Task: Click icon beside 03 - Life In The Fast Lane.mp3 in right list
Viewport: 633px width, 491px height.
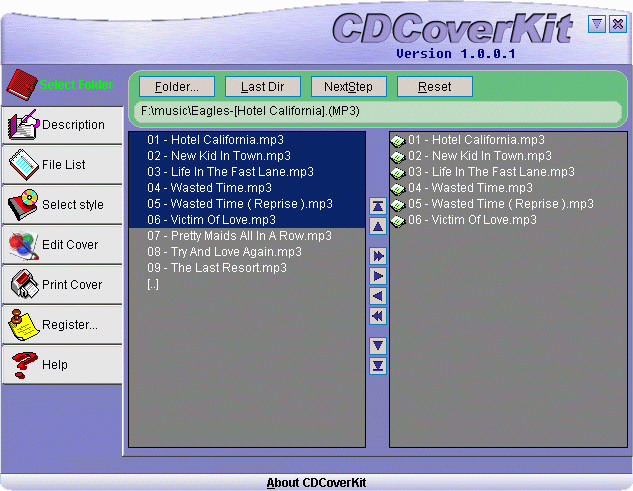Action: coord(398,172)
